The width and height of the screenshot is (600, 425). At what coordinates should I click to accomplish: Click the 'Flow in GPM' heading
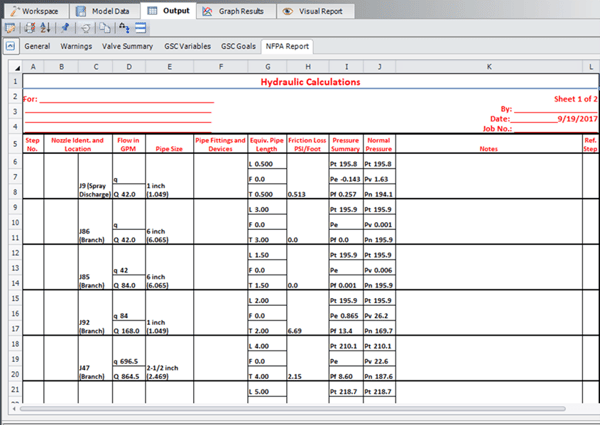(128, 144)
